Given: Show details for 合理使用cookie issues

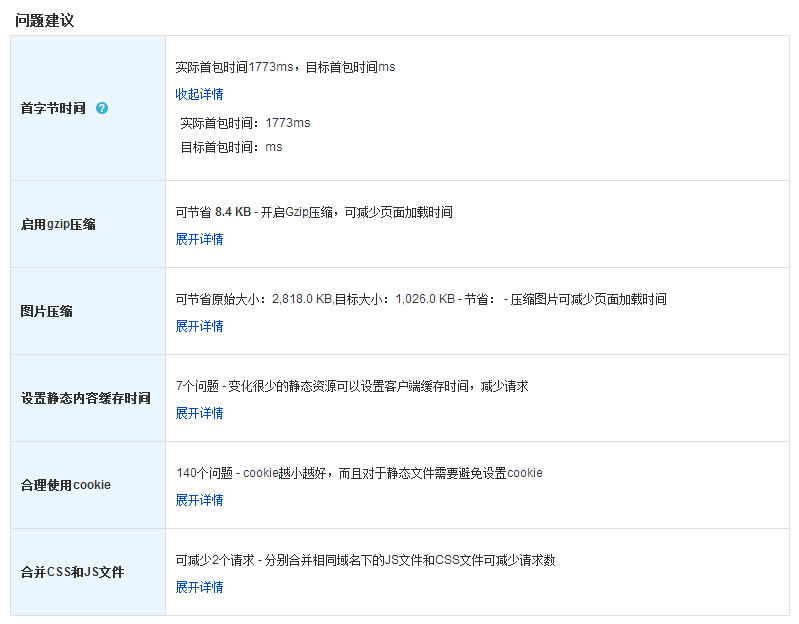Looking at the screenshot, I should click(199, 500).
